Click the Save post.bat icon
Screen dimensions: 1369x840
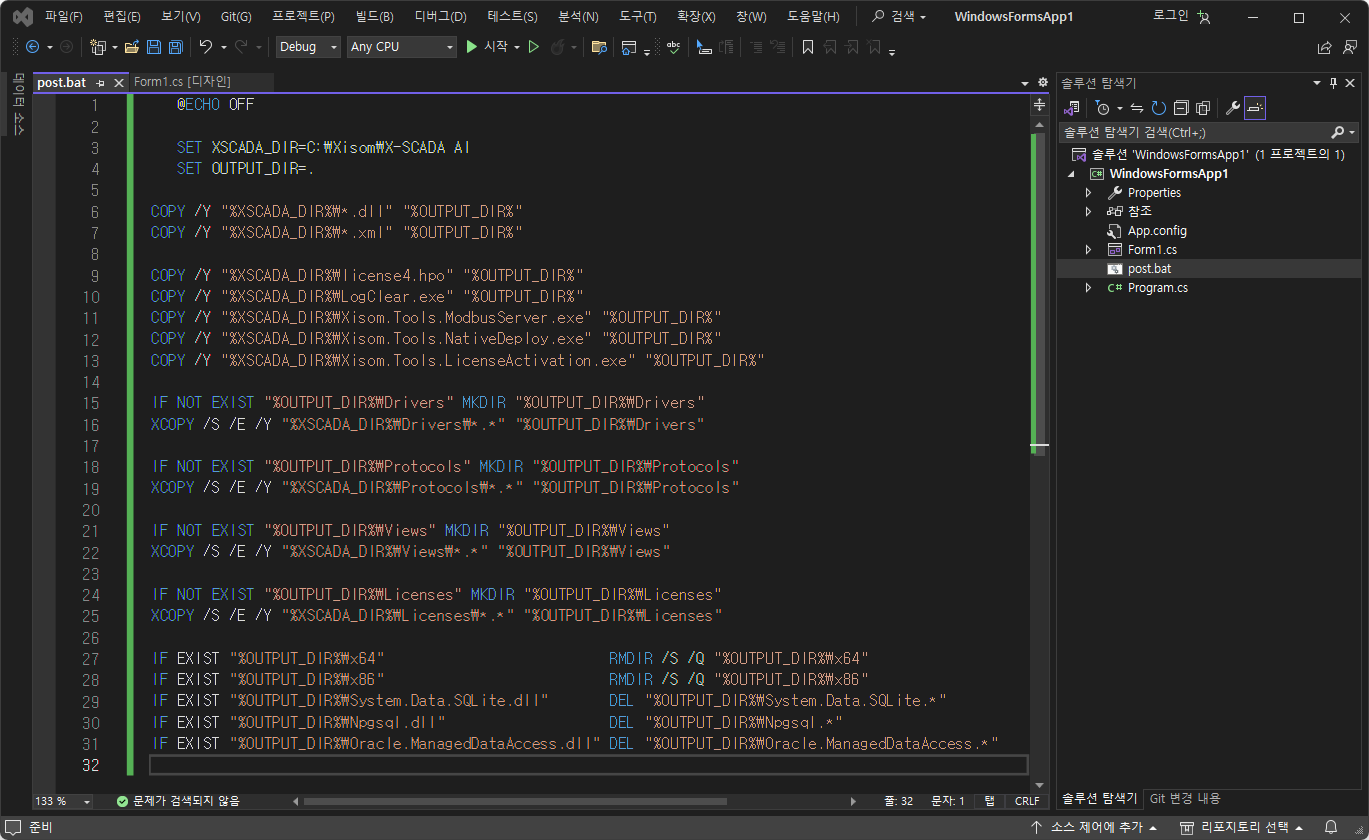coord(154,47)
